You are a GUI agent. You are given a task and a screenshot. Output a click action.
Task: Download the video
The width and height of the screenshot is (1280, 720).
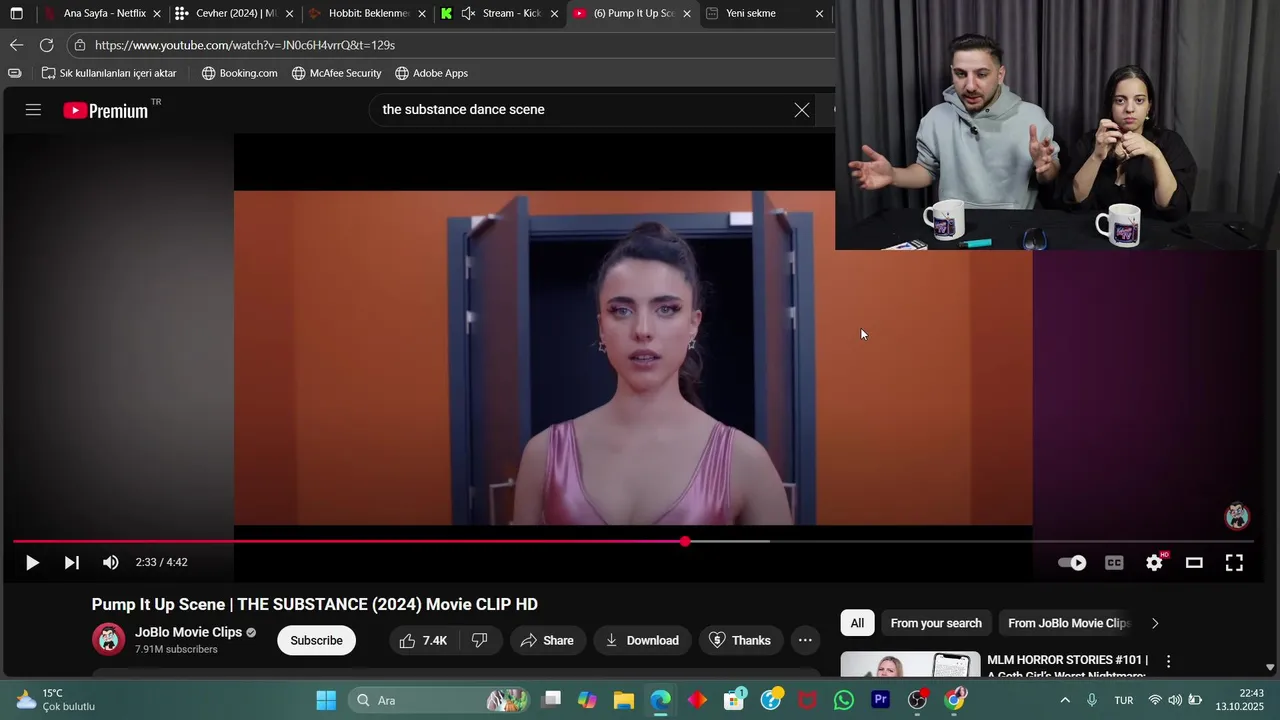pyautogui.click(x=642, y=641)
